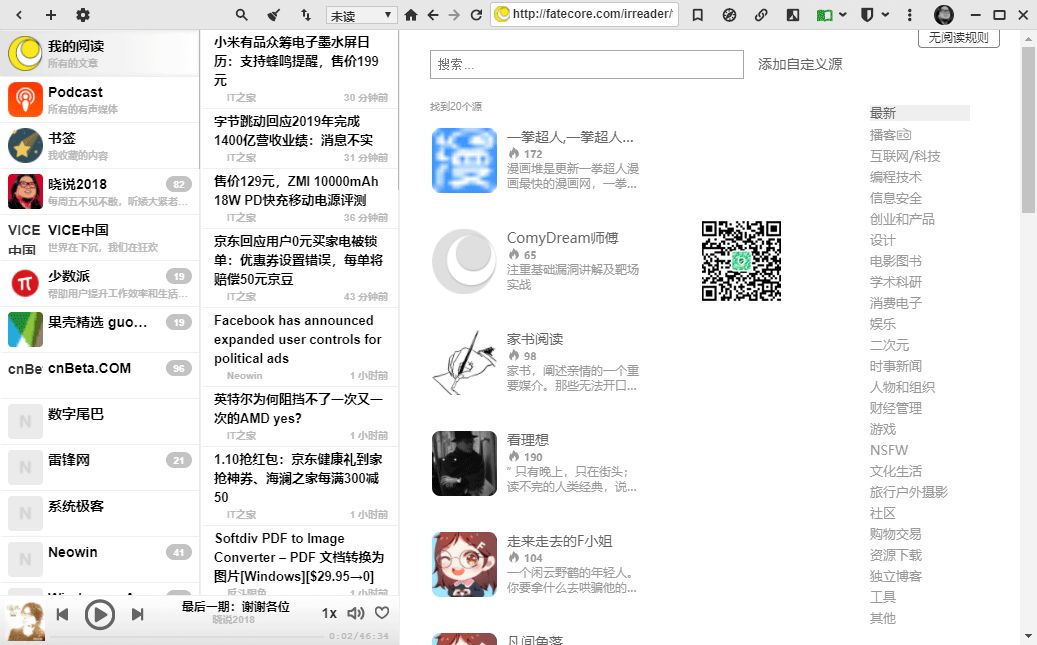Select the 信息安全 category

(x=895, y=198)
